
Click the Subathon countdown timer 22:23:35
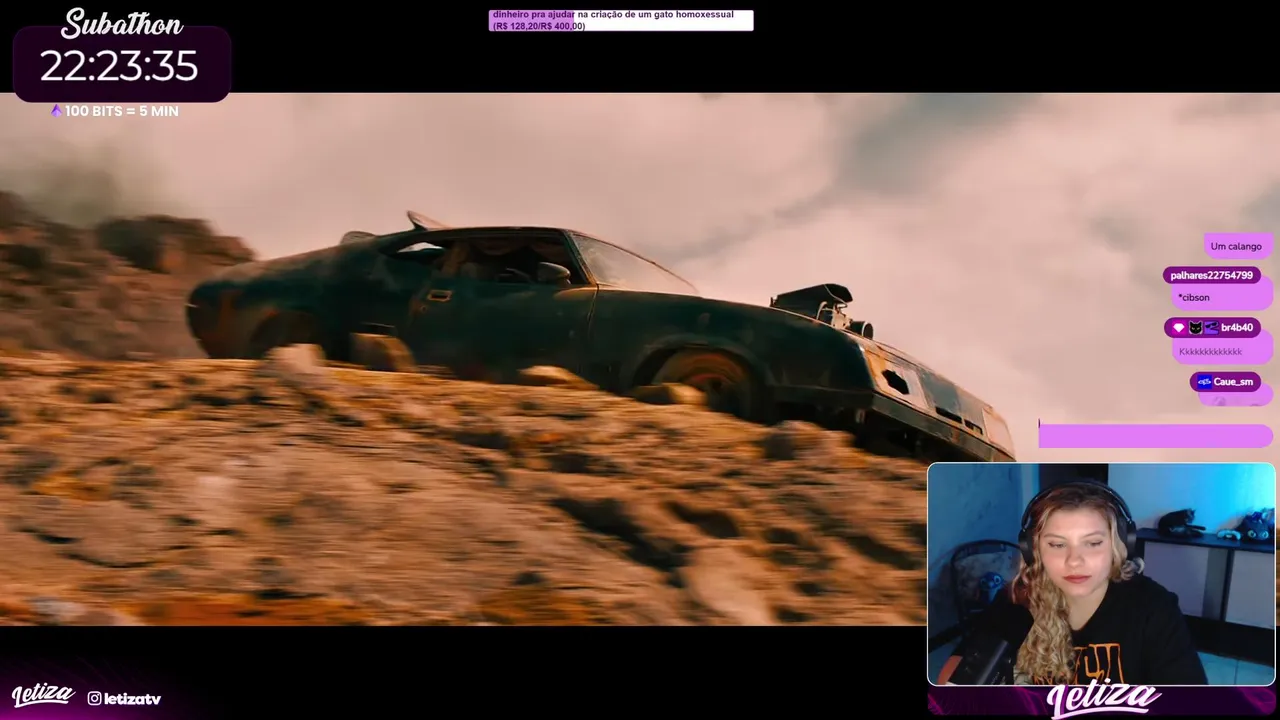pos(119,66)
